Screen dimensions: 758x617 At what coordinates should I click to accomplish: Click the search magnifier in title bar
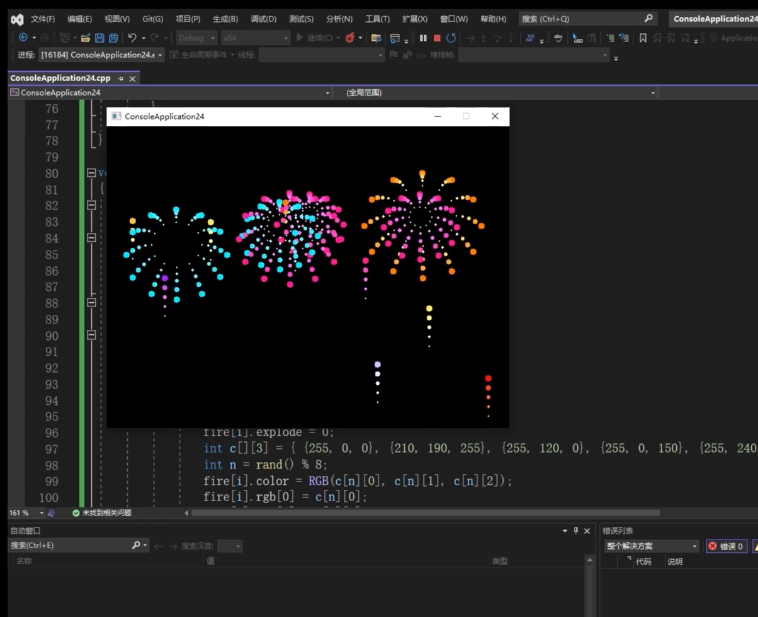648,19
